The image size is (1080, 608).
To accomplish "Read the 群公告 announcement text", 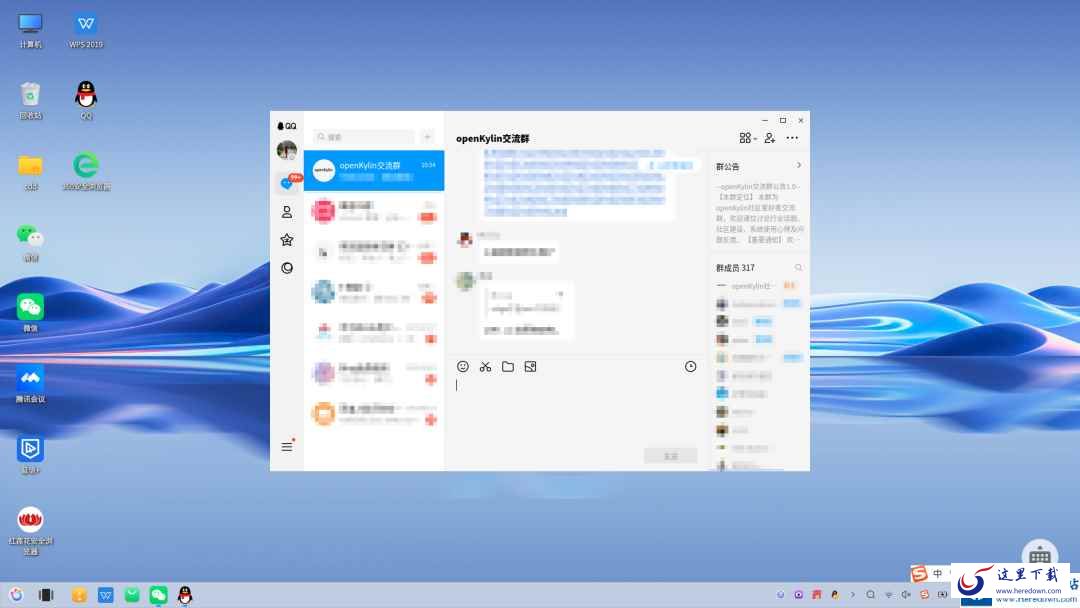I will (759, 213).
